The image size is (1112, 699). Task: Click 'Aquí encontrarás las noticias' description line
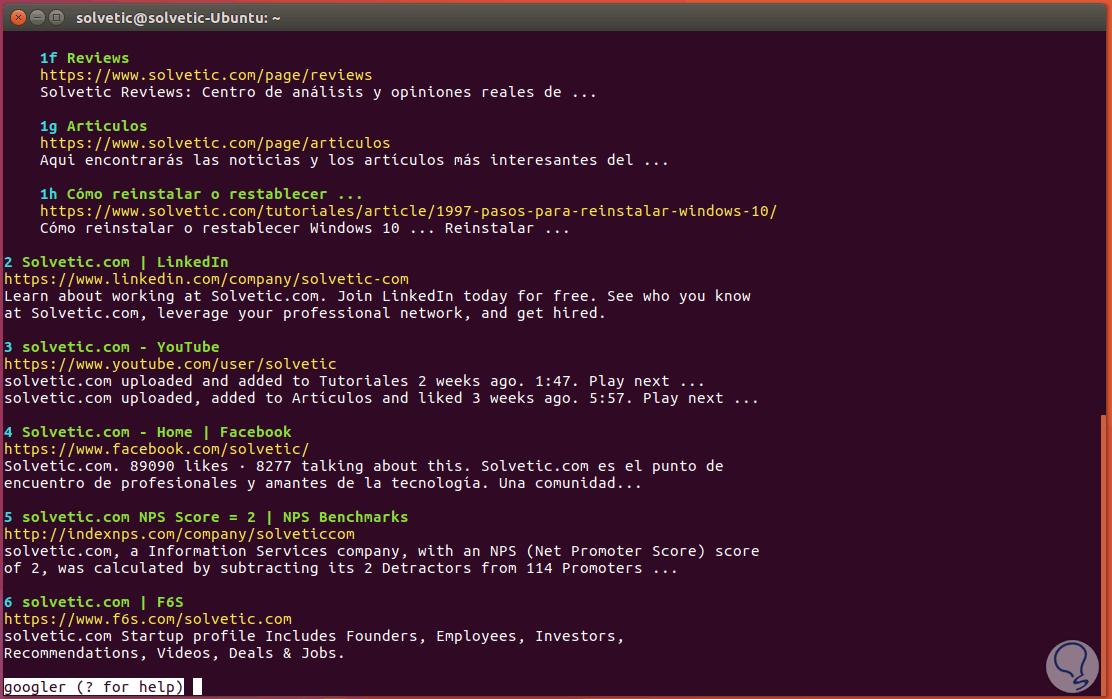(354, 160)
